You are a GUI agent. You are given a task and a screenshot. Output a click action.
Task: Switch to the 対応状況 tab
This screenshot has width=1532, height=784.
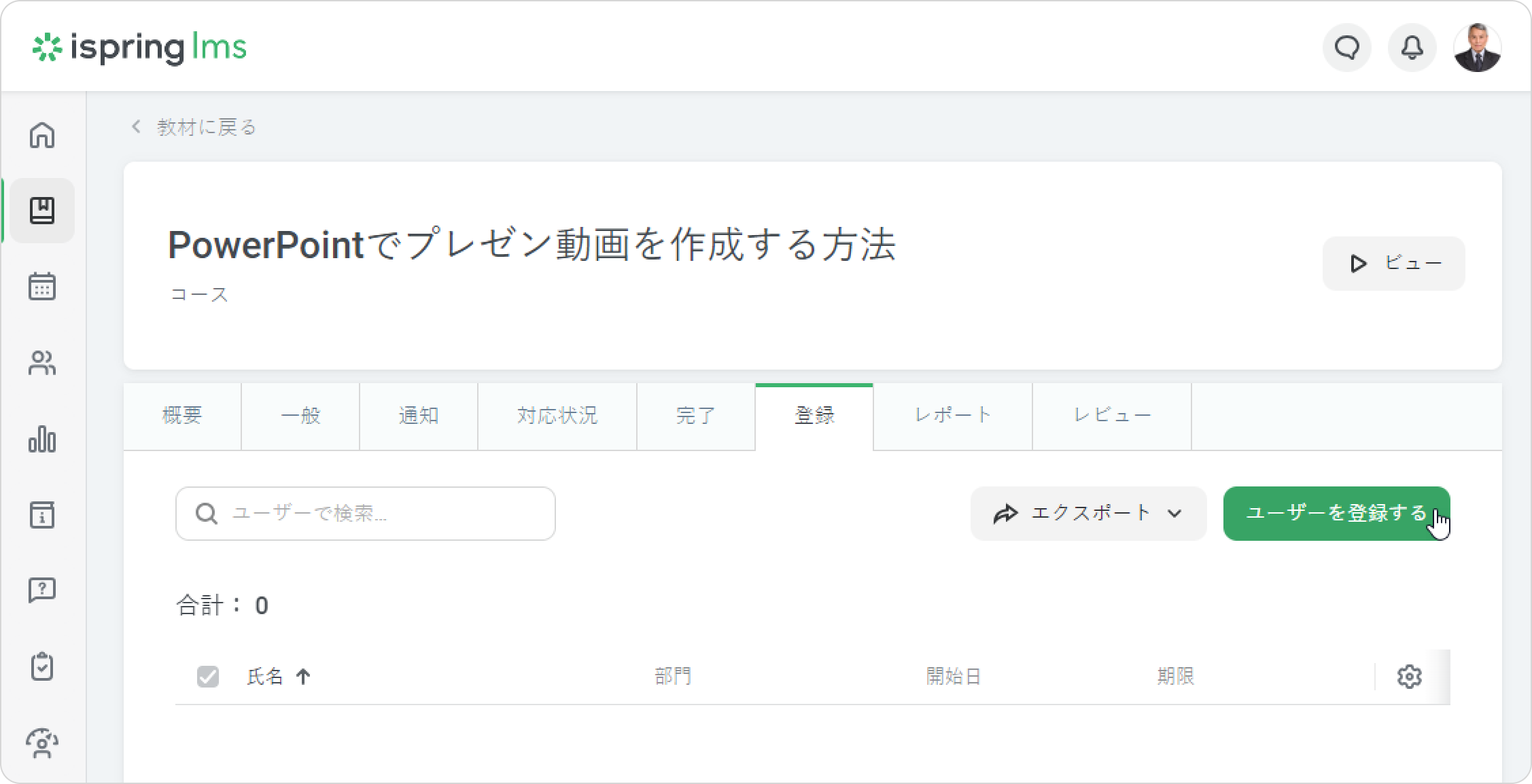coord(557,416)
